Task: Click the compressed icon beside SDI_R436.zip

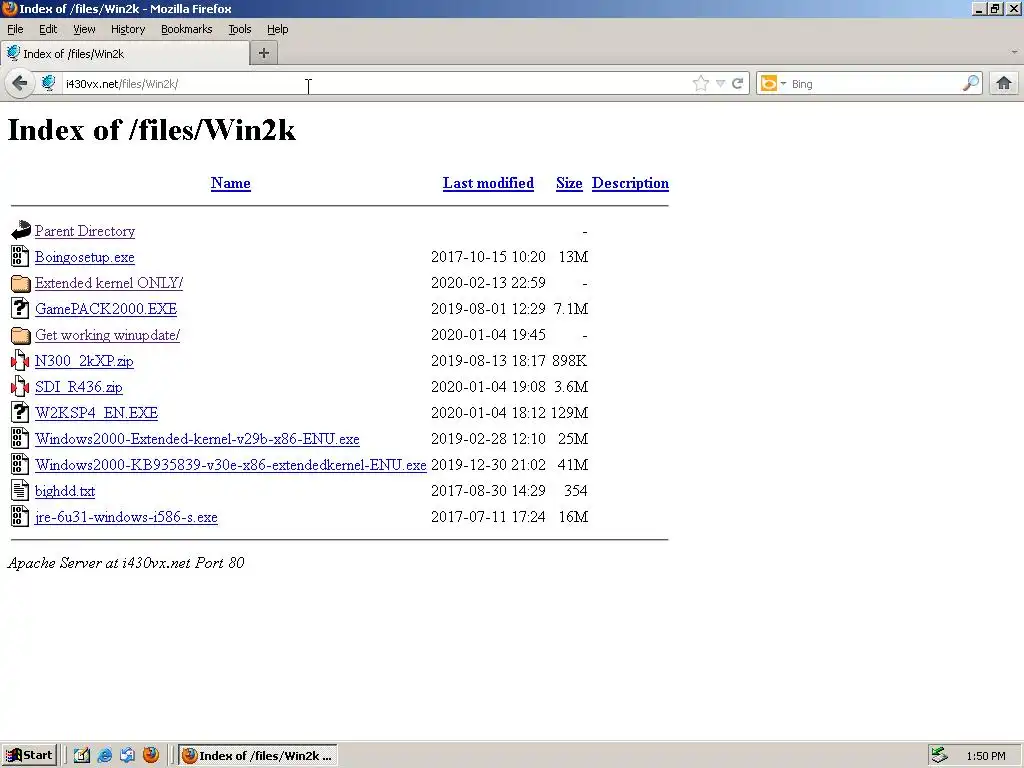Action: 20,387
